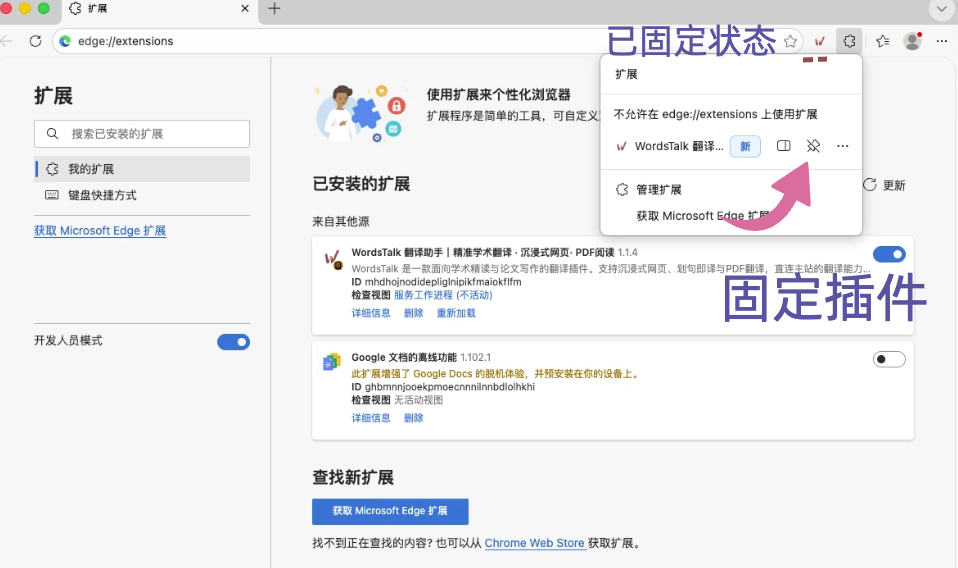This screenshot has width=958, height=568.
Task: Click 重新加载 for WordsTalk
Action: coord(456,313)
